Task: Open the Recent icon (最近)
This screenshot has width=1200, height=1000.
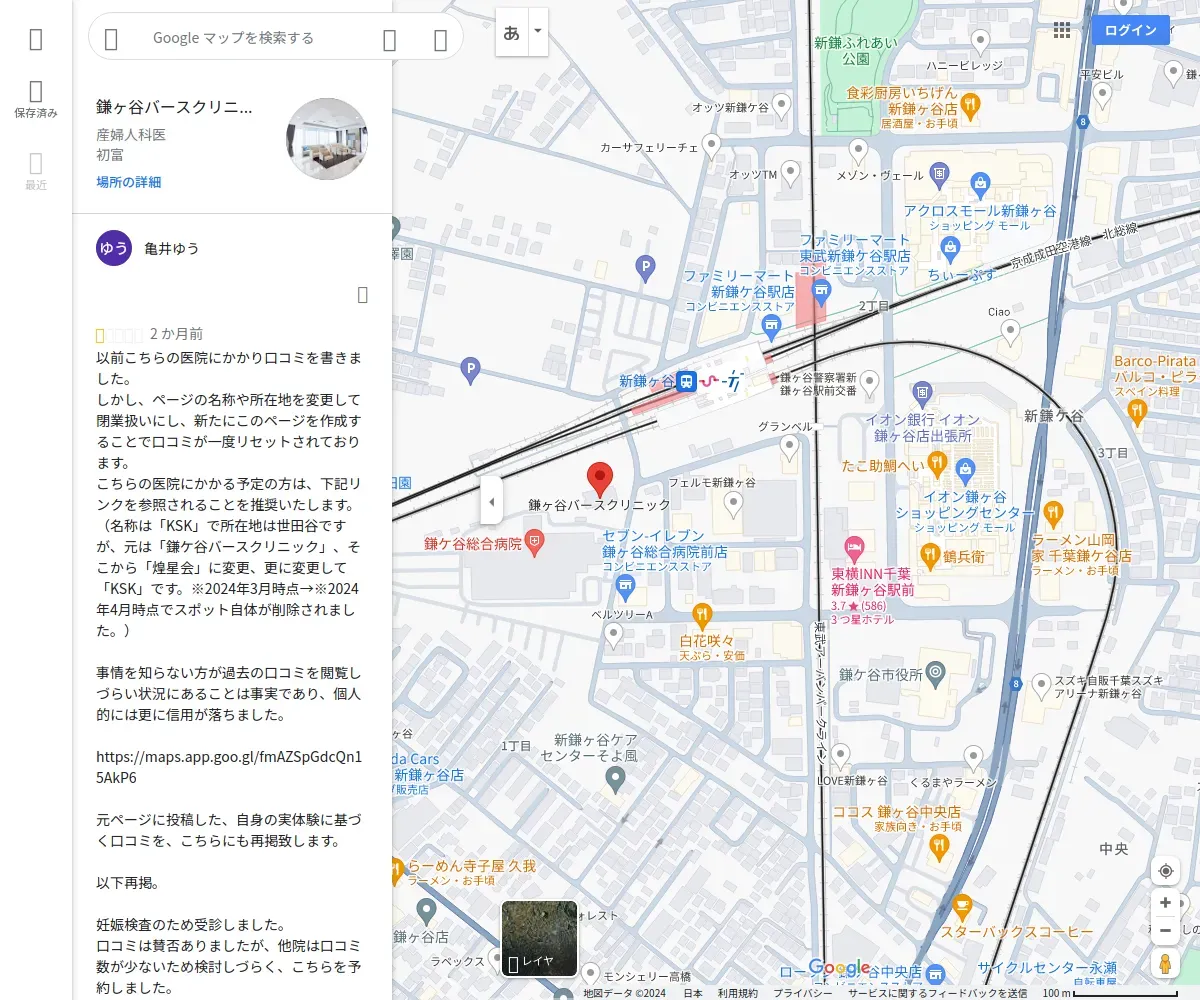Action: click(36, 172)
